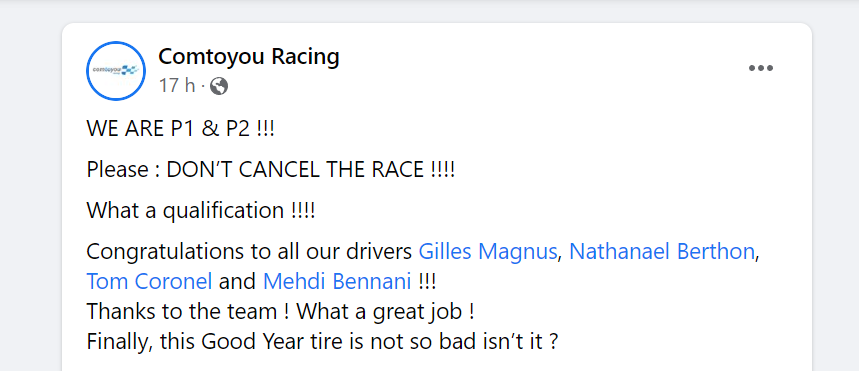Click 'and' between Tom Coronel and Mehdi Bennani
Viewport: 859px width, 371px height.
pos(237,282)
